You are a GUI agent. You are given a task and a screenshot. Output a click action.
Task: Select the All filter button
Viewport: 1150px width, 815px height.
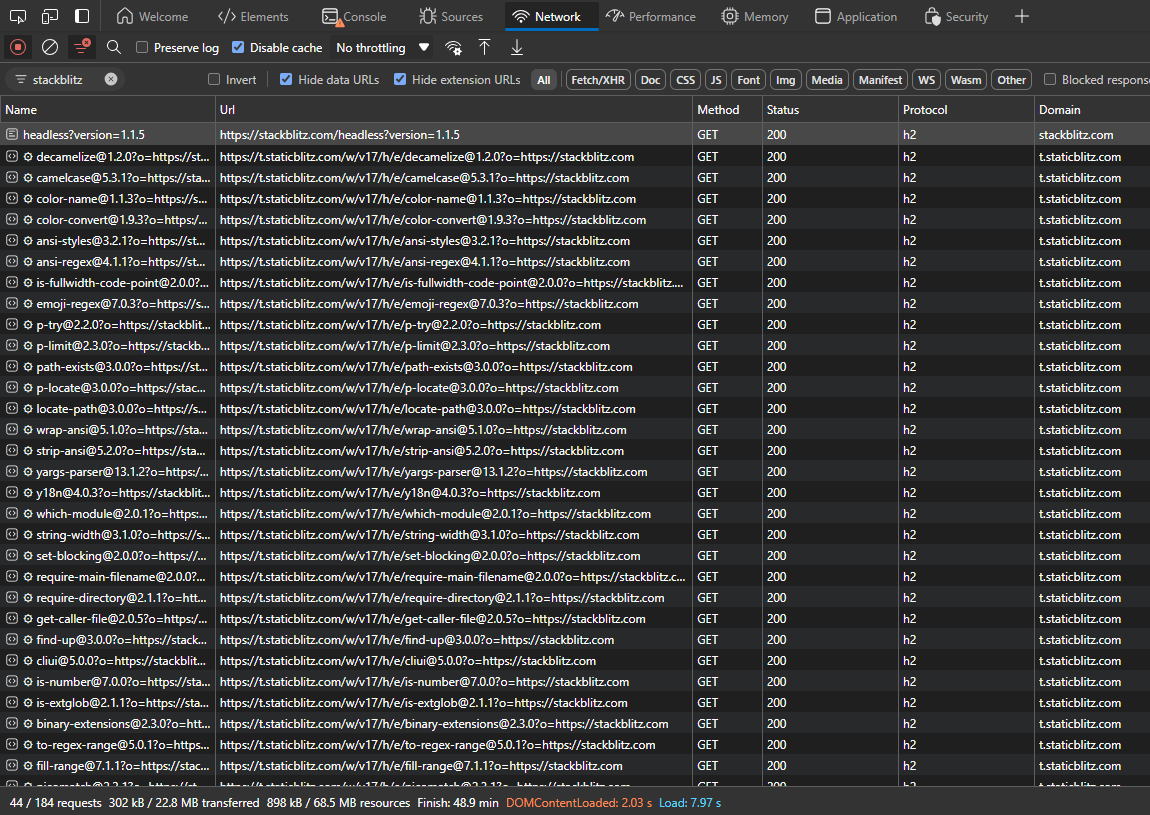click(x=543, y=80)
